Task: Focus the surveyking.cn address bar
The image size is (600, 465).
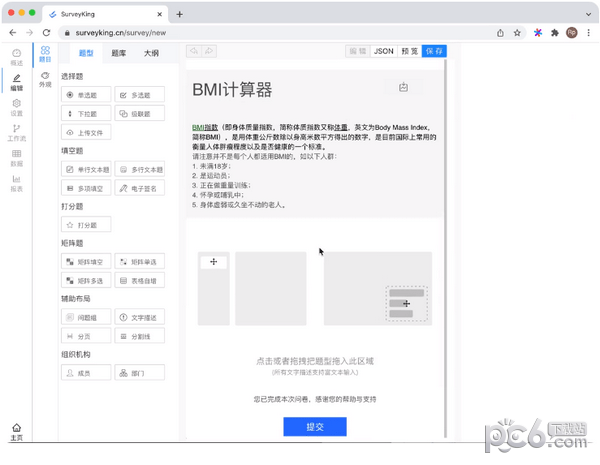Action: 279,33
